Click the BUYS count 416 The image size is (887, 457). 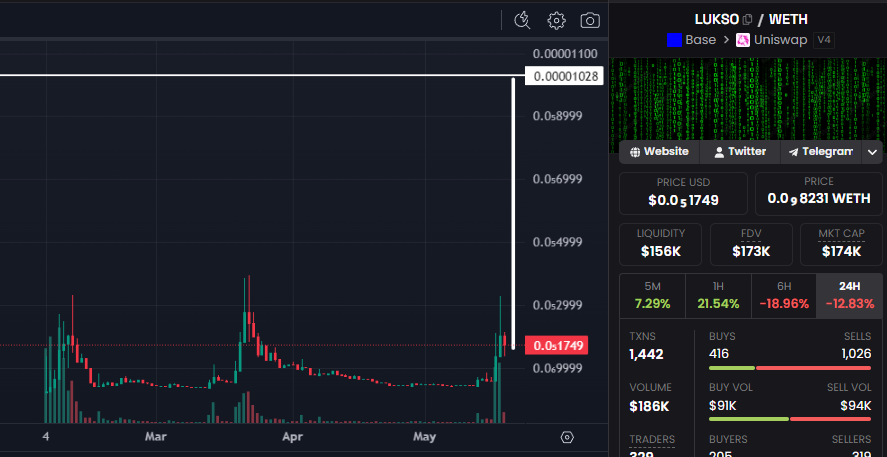click(718, 354)
